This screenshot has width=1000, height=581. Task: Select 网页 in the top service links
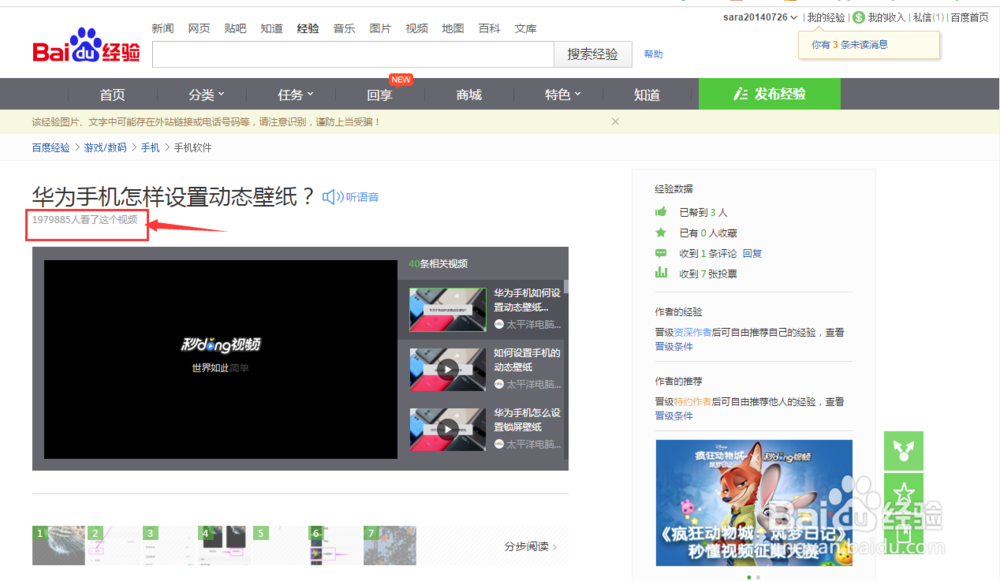199,28
